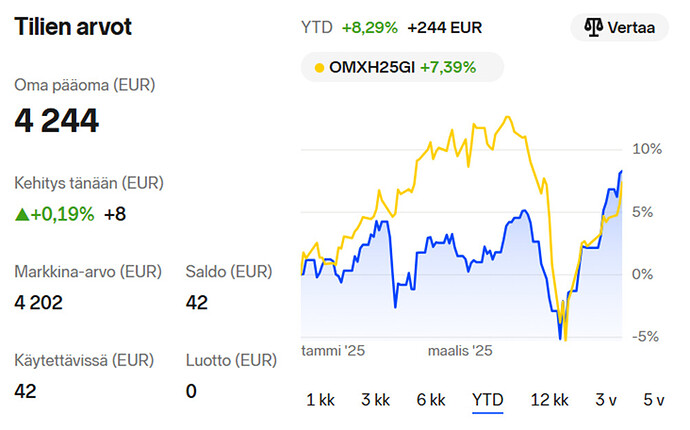Click the green up-triangle by +0,19%
The height and width of the screenshot is (430, 690).
pyautogui.click(x=22, y=214)
